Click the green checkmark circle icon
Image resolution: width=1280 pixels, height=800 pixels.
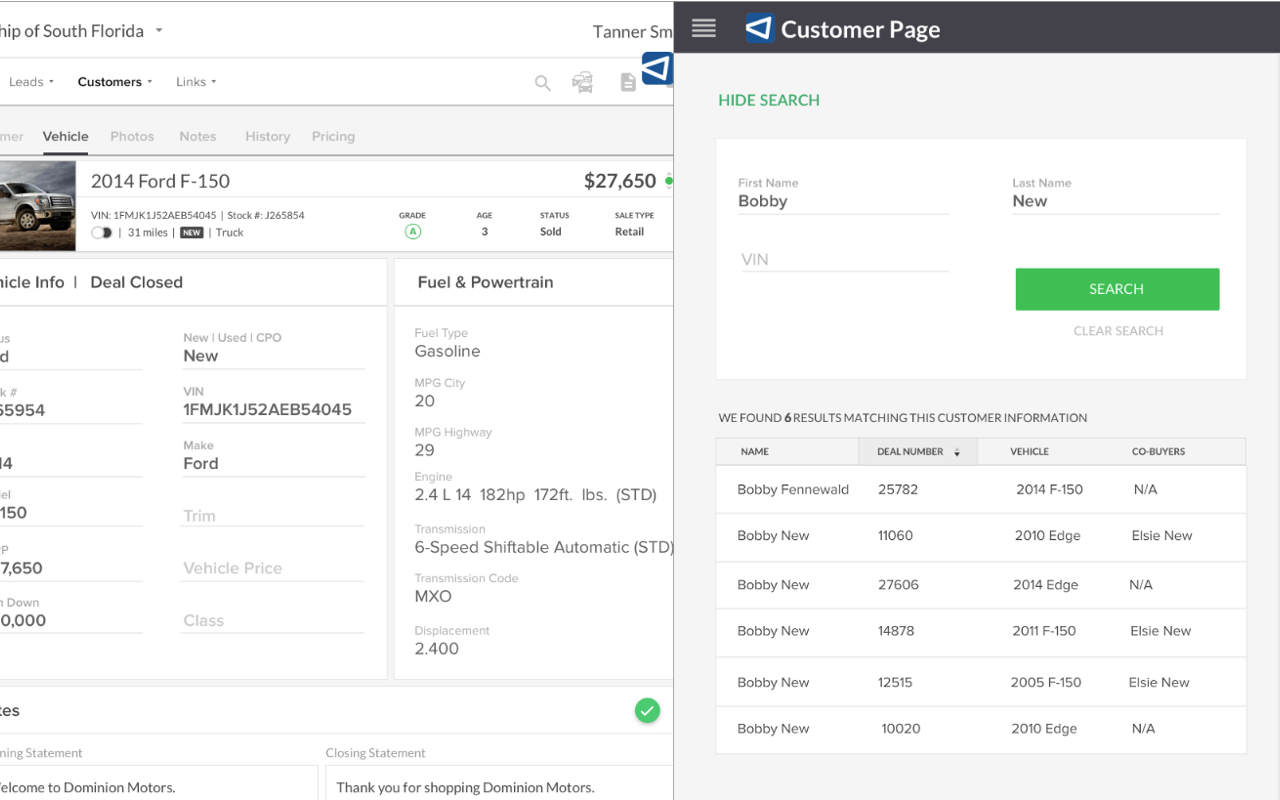[647, 711]
